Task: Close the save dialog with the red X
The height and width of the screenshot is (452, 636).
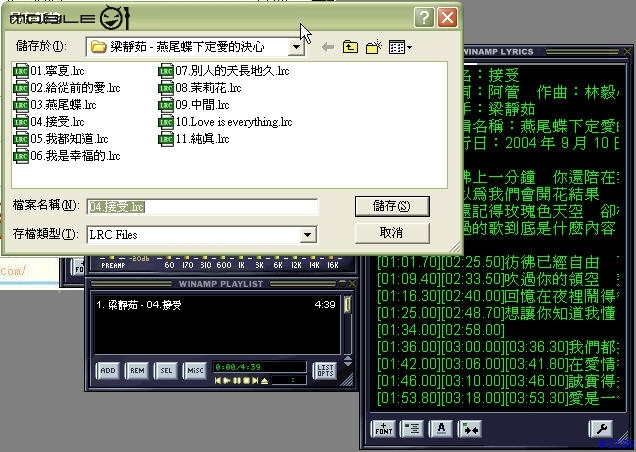Action: point(447,18)
